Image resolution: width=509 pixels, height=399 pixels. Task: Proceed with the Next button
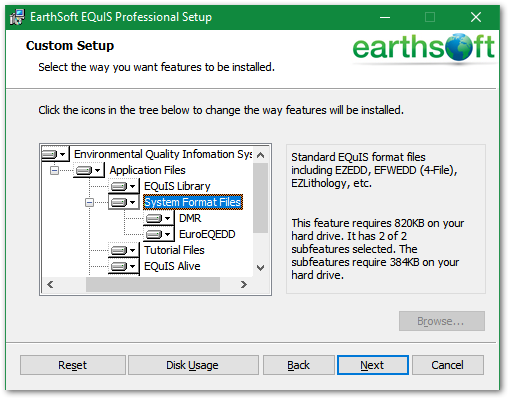(373, 365)
